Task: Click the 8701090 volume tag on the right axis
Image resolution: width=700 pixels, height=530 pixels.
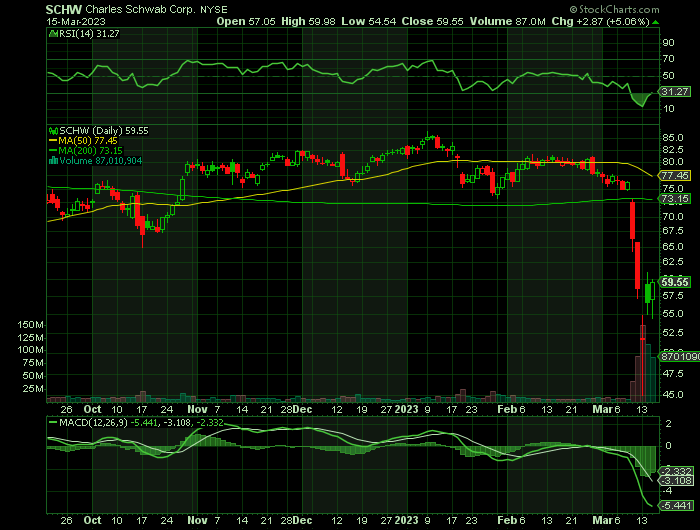Action: click(x=679, y=357)
